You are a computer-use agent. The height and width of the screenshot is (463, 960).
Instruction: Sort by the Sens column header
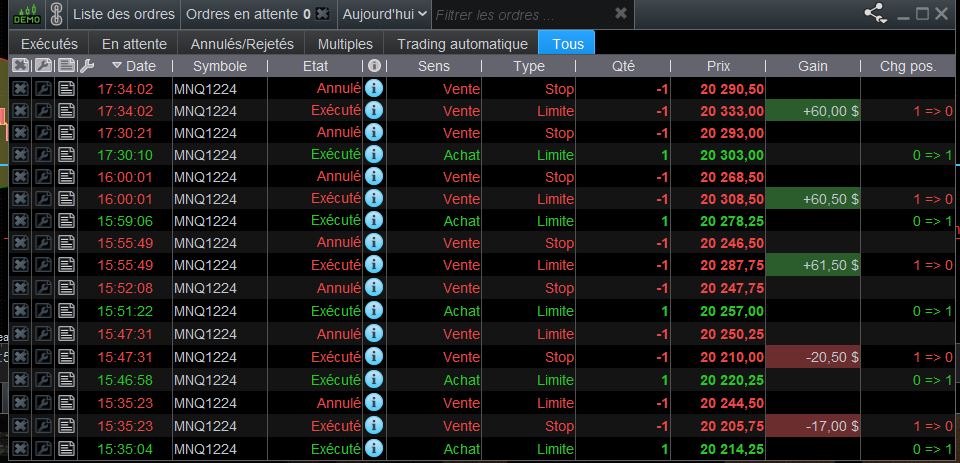coord(434,66)
